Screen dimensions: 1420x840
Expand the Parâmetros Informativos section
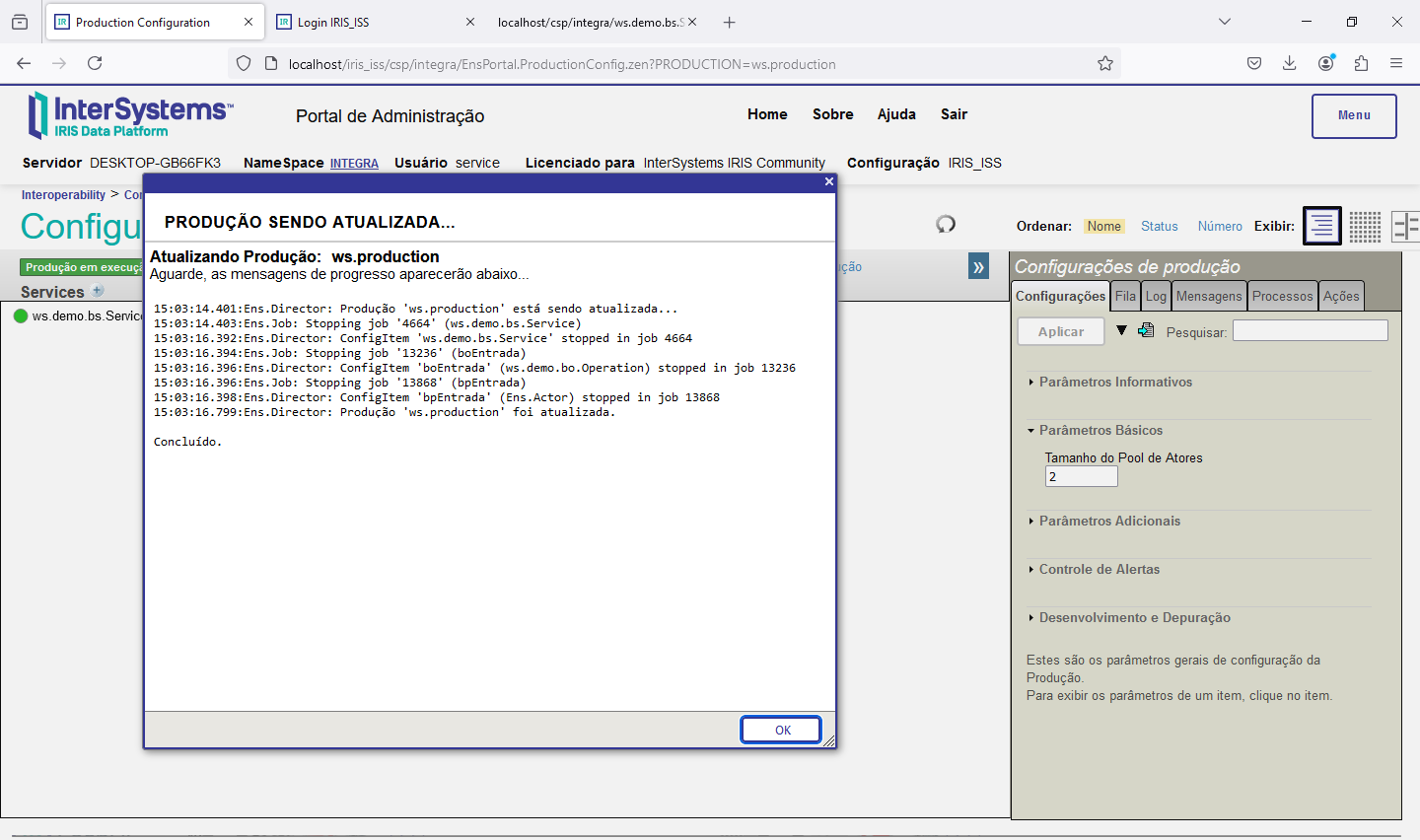(1114, 382)
